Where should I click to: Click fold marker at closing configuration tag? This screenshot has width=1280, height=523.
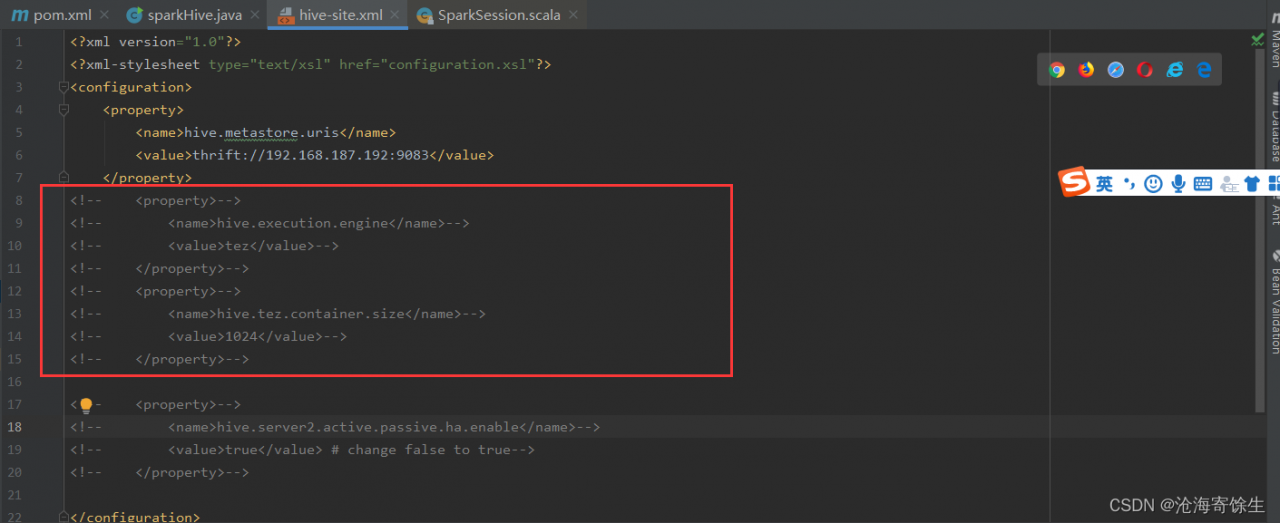[x=64, y=518]
